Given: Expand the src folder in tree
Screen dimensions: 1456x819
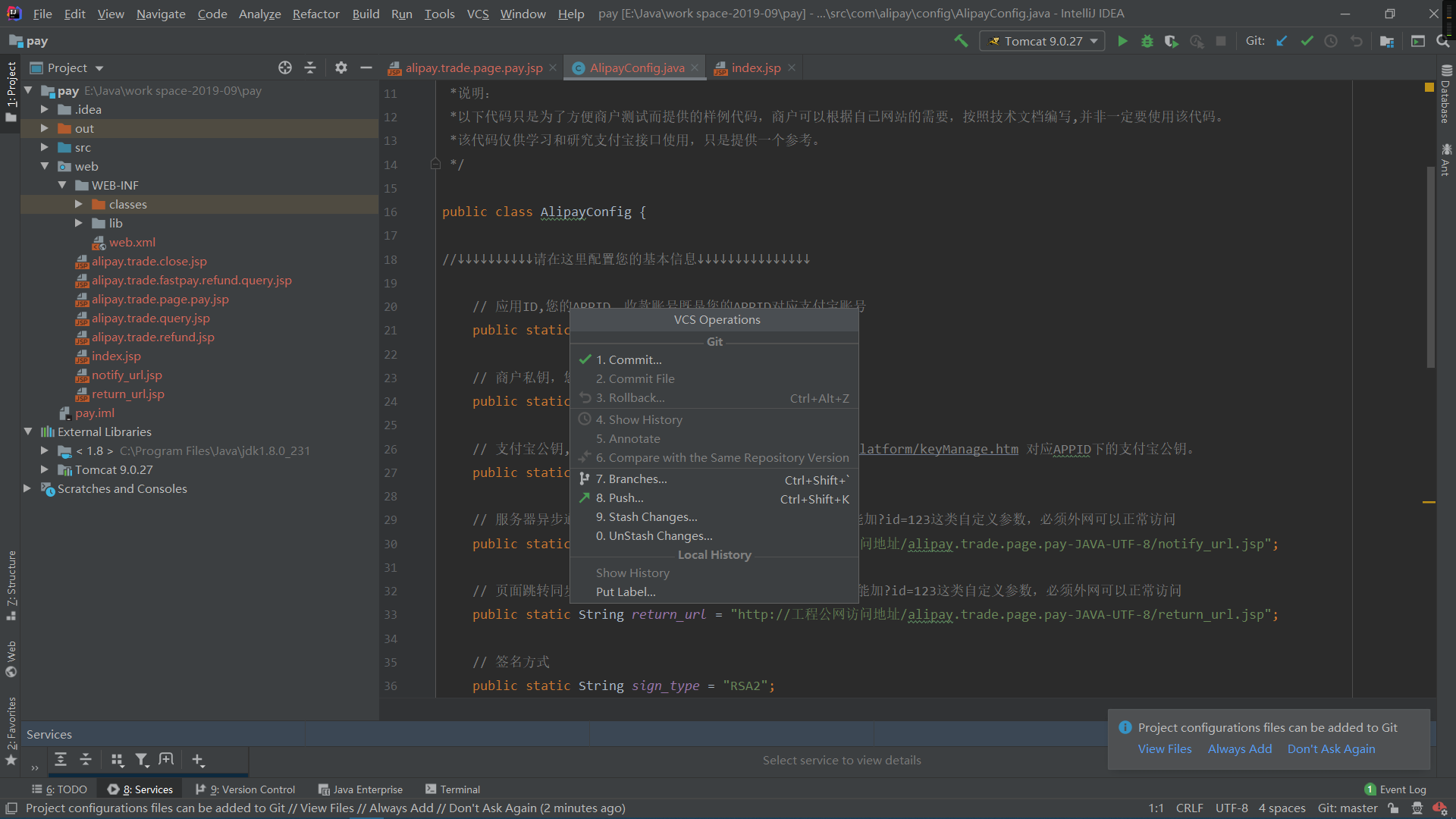Looking at the screenshot, I should 45,147.
